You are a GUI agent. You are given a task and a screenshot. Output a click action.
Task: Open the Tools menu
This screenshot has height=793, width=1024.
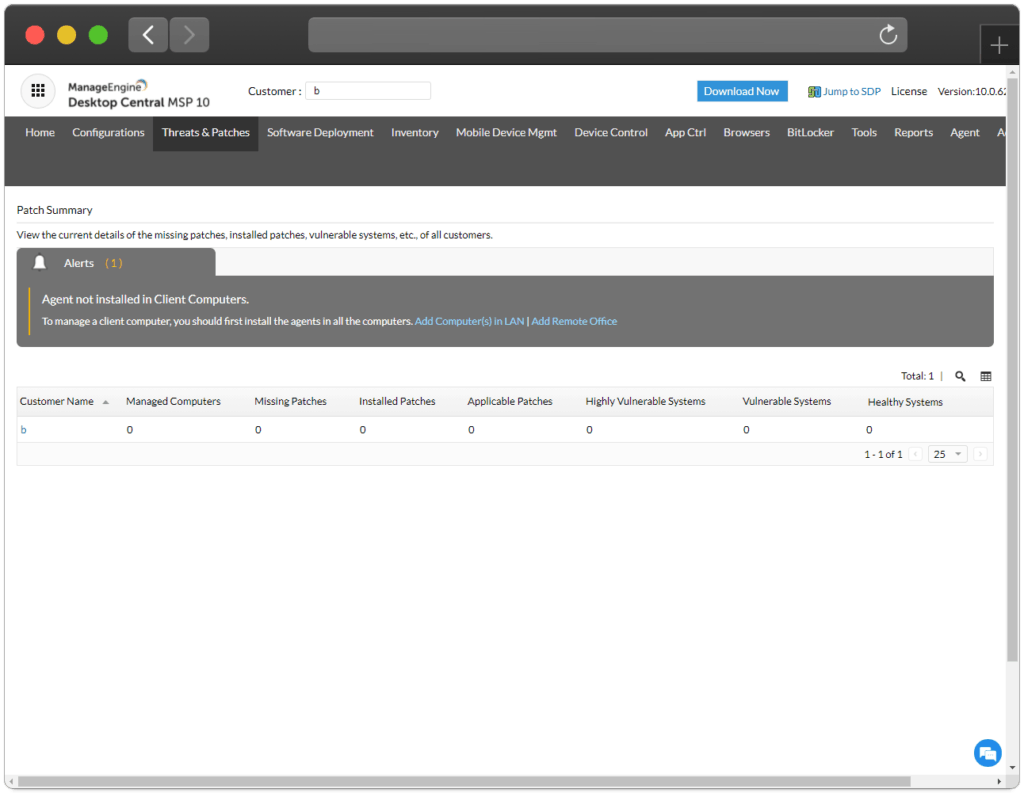864,133
